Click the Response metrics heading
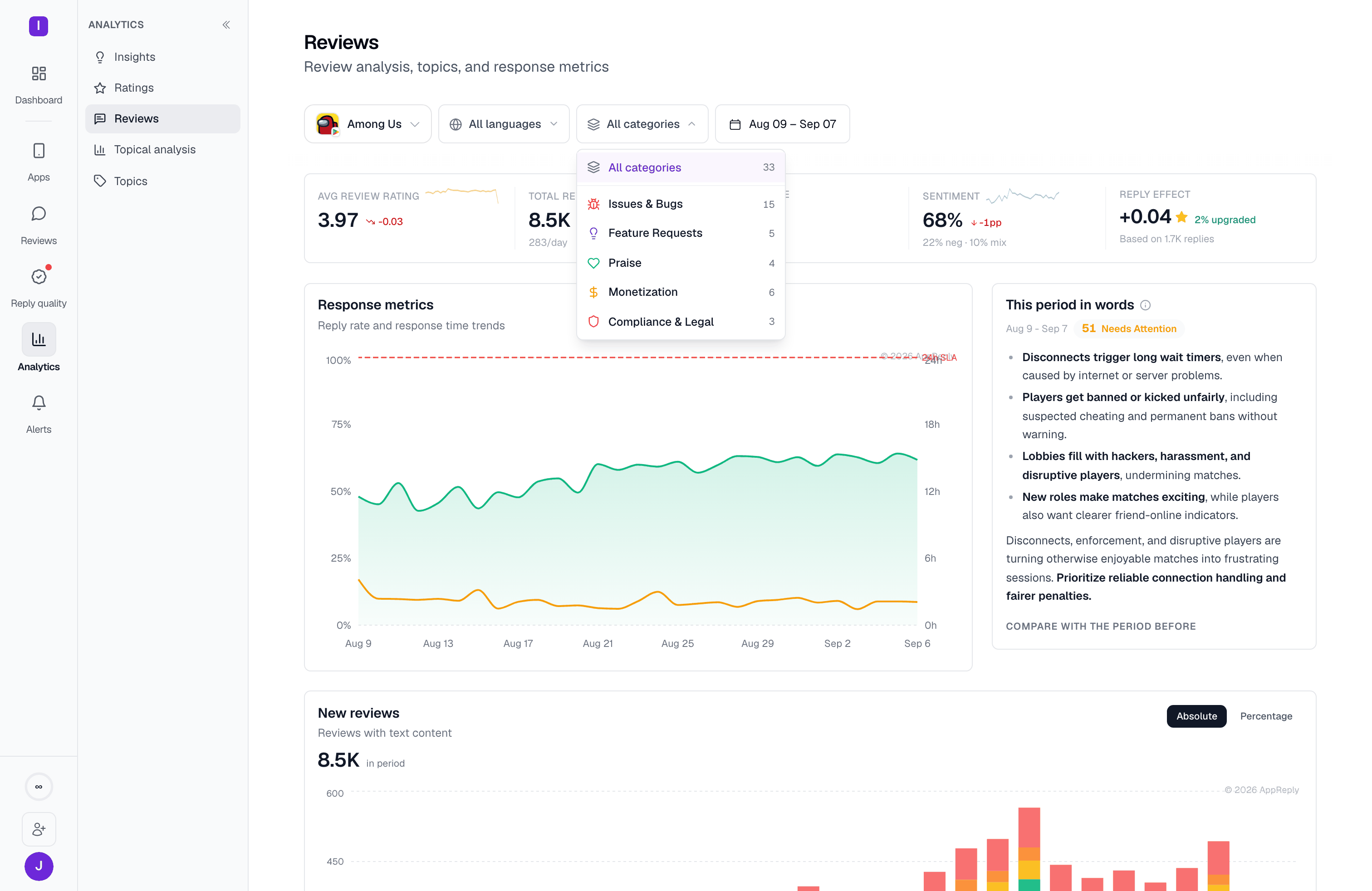The width and height of the screenshot is (1372, 891). tap(375, 305)
